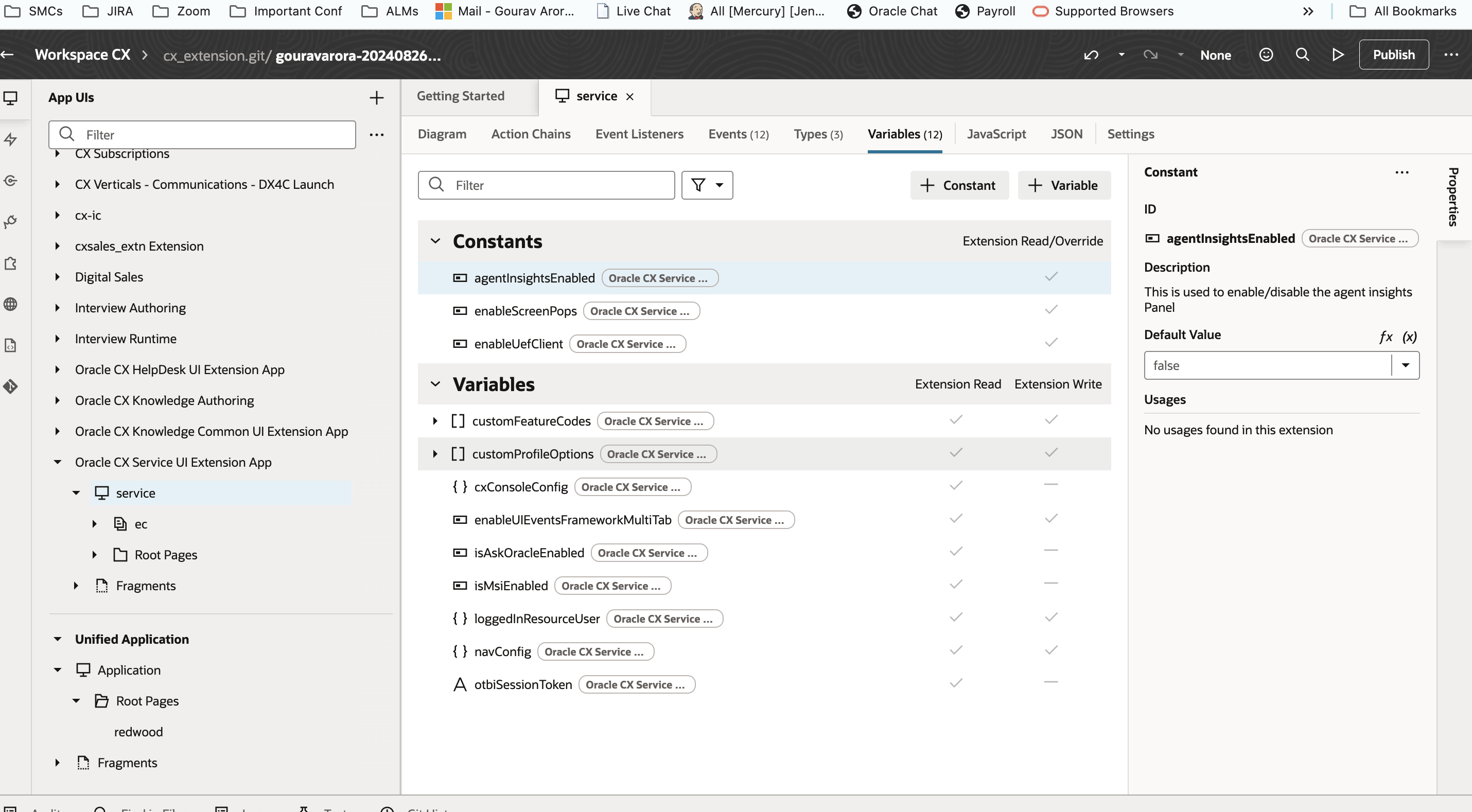Switch to the Action Chains tab
Screen dimensions: 1472x812
click(531, 134)
